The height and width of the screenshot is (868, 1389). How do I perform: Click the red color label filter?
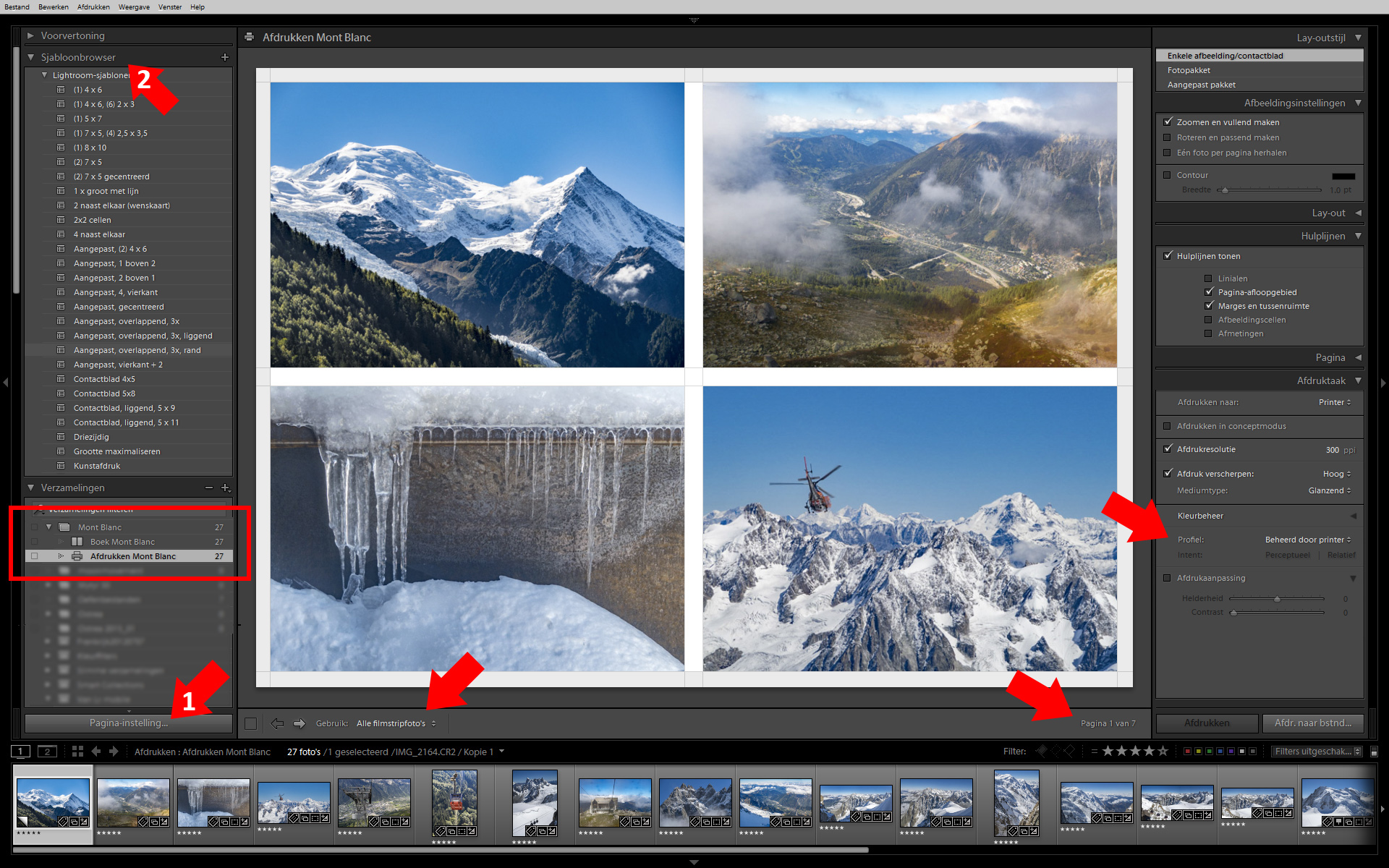(1187, 752)
